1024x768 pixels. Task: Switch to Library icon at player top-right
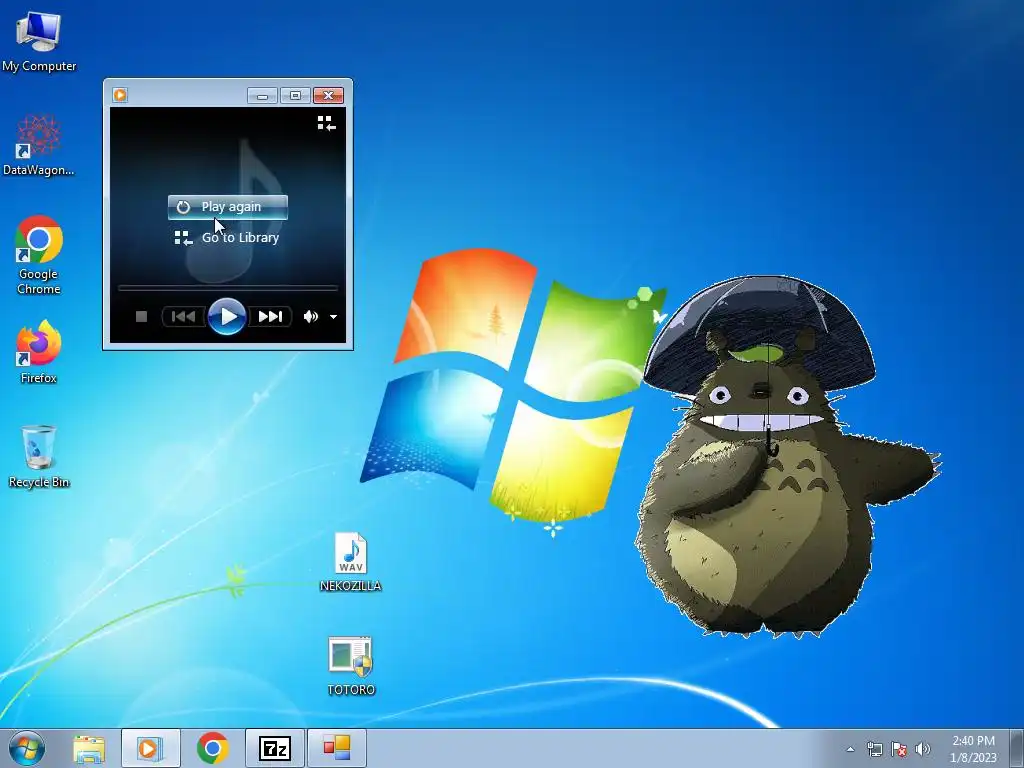click(x=326, y=123)
